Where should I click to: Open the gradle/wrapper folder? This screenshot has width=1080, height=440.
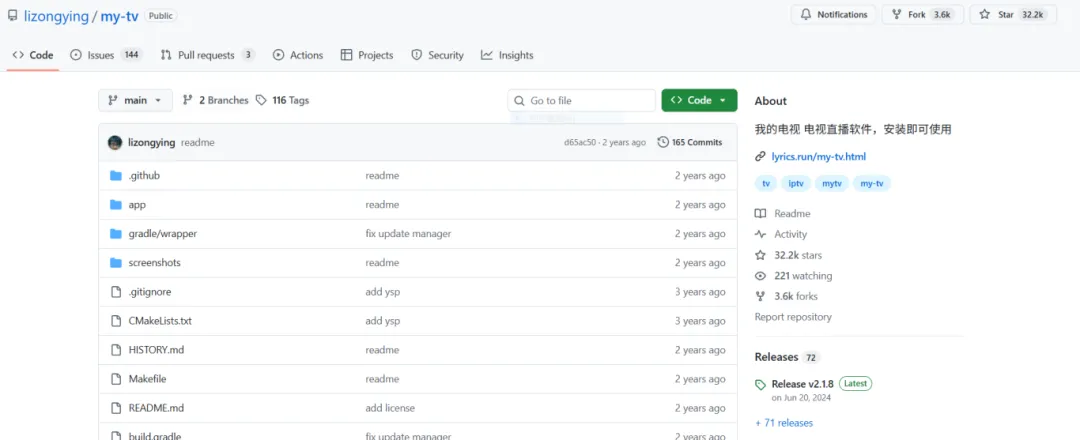coord(163,233)
